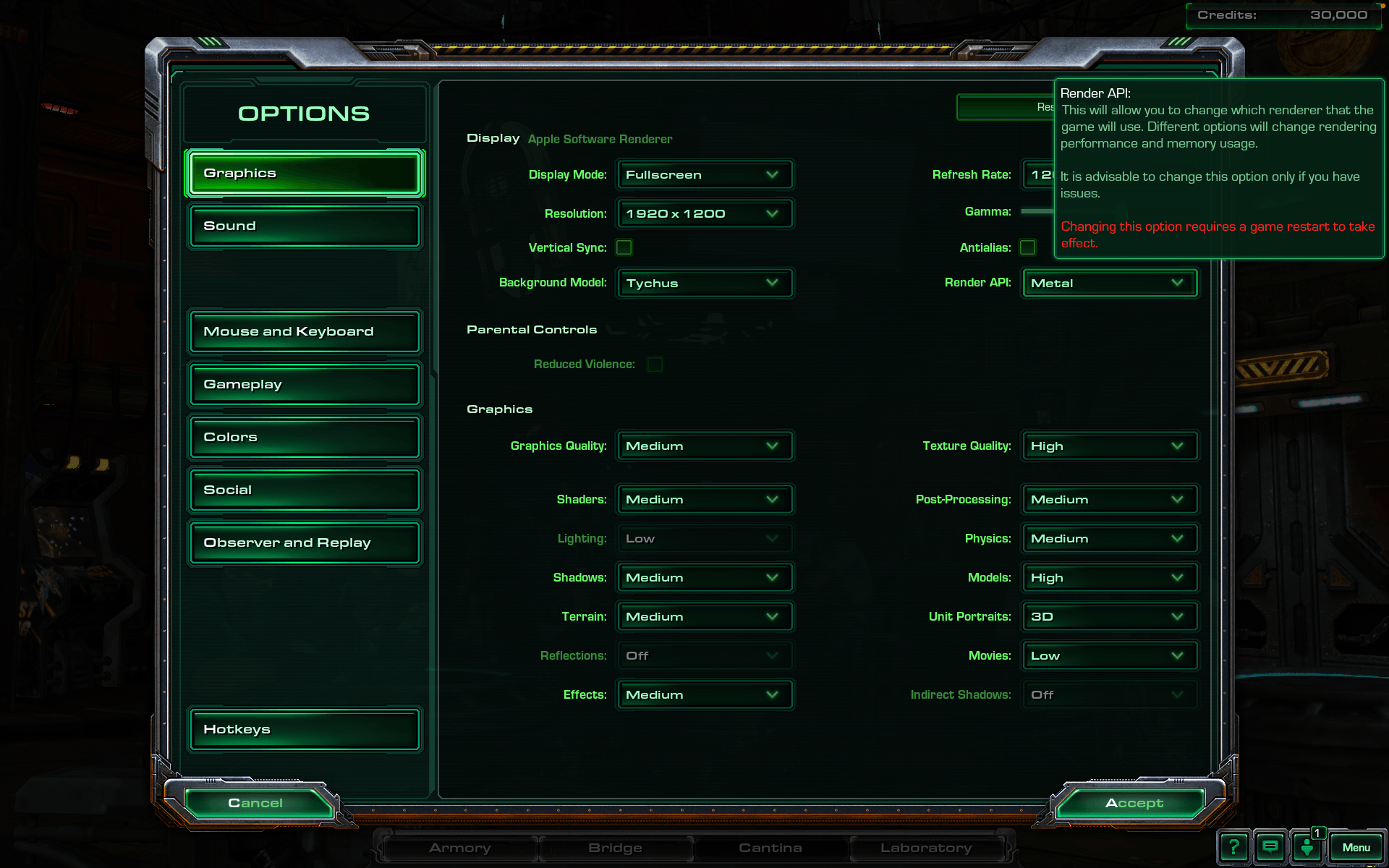This screenshot has height=868, width=1389.
Task: Adjust the Gamma slider track
Action: coord(1037,211)
